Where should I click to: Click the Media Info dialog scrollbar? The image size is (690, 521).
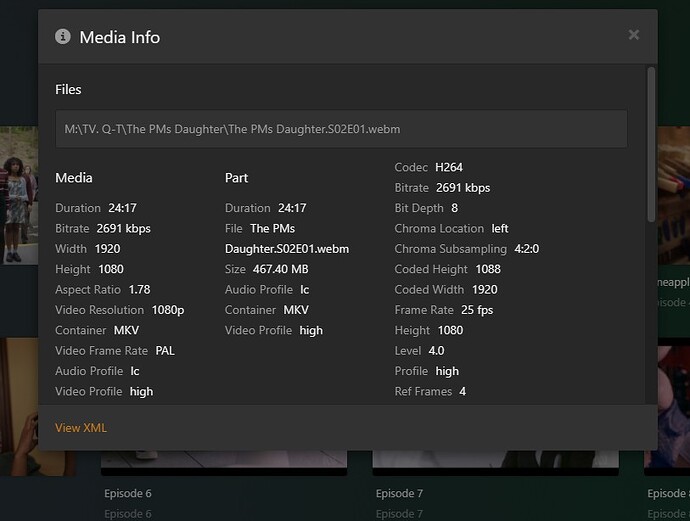pyautogui.click(x=651, y=144)
